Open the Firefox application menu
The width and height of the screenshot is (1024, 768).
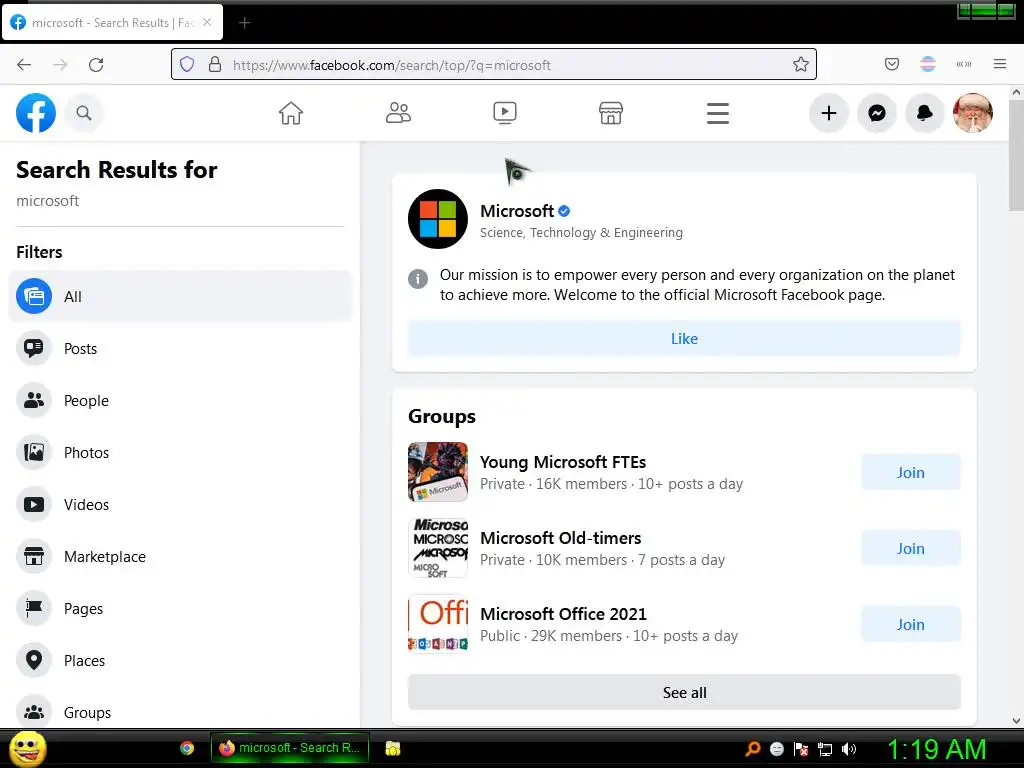999,64
